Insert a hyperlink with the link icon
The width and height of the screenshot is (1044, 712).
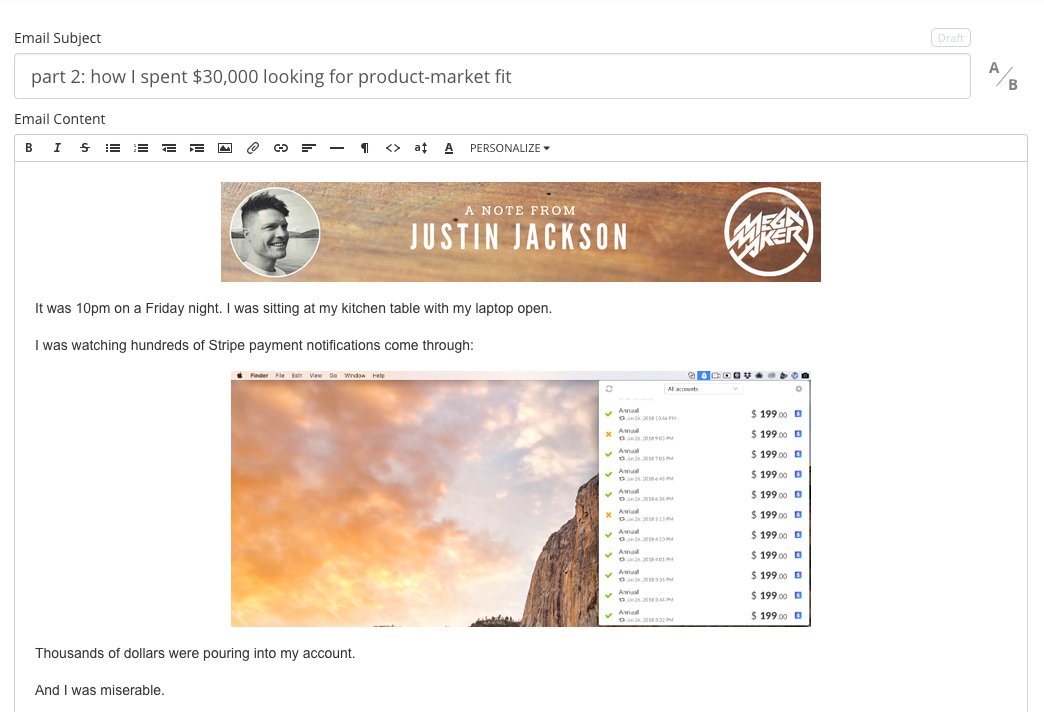click(281, 148)
